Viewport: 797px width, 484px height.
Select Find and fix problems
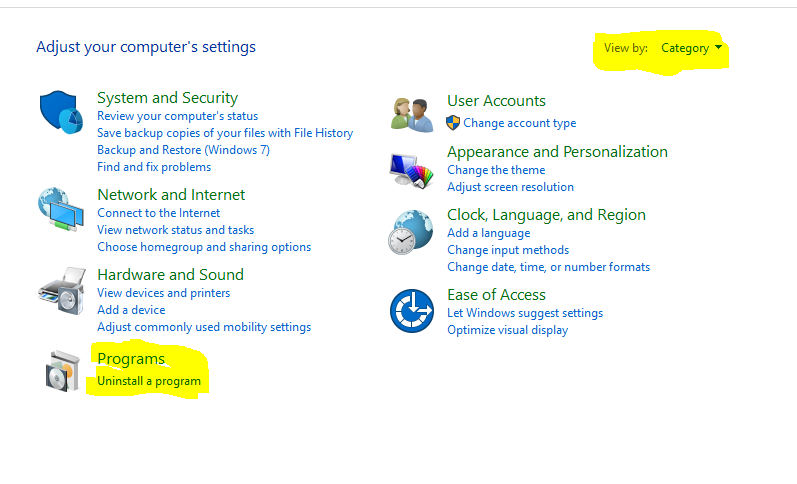pyautogui.click(x=154, y=167)
